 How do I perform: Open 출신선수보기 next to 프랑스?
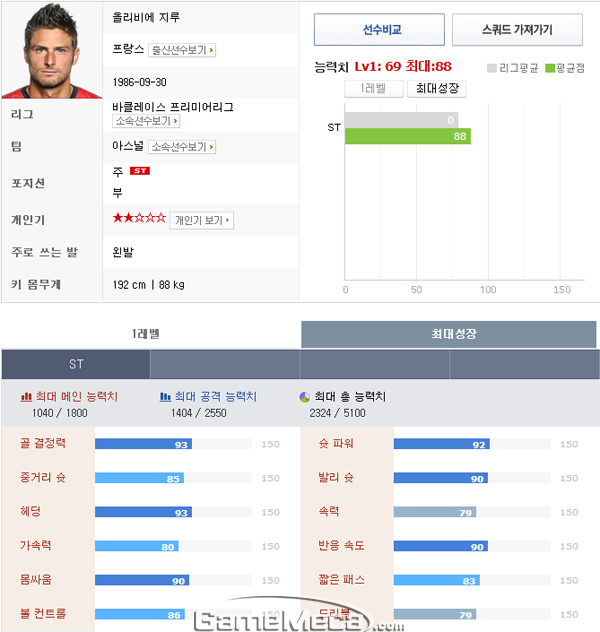[182, 50]
